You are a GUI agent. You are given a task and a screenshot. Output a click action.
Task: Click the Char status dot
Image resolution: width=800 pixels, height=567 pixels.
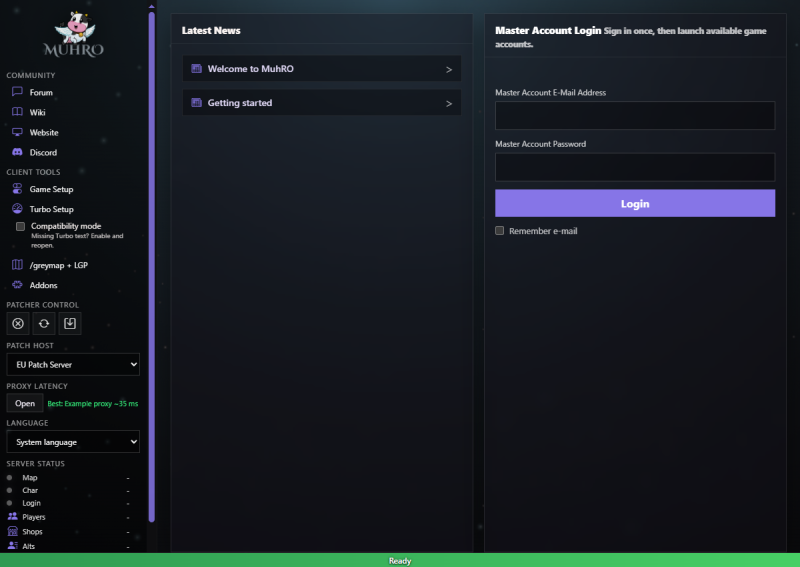tap(9, 490)
